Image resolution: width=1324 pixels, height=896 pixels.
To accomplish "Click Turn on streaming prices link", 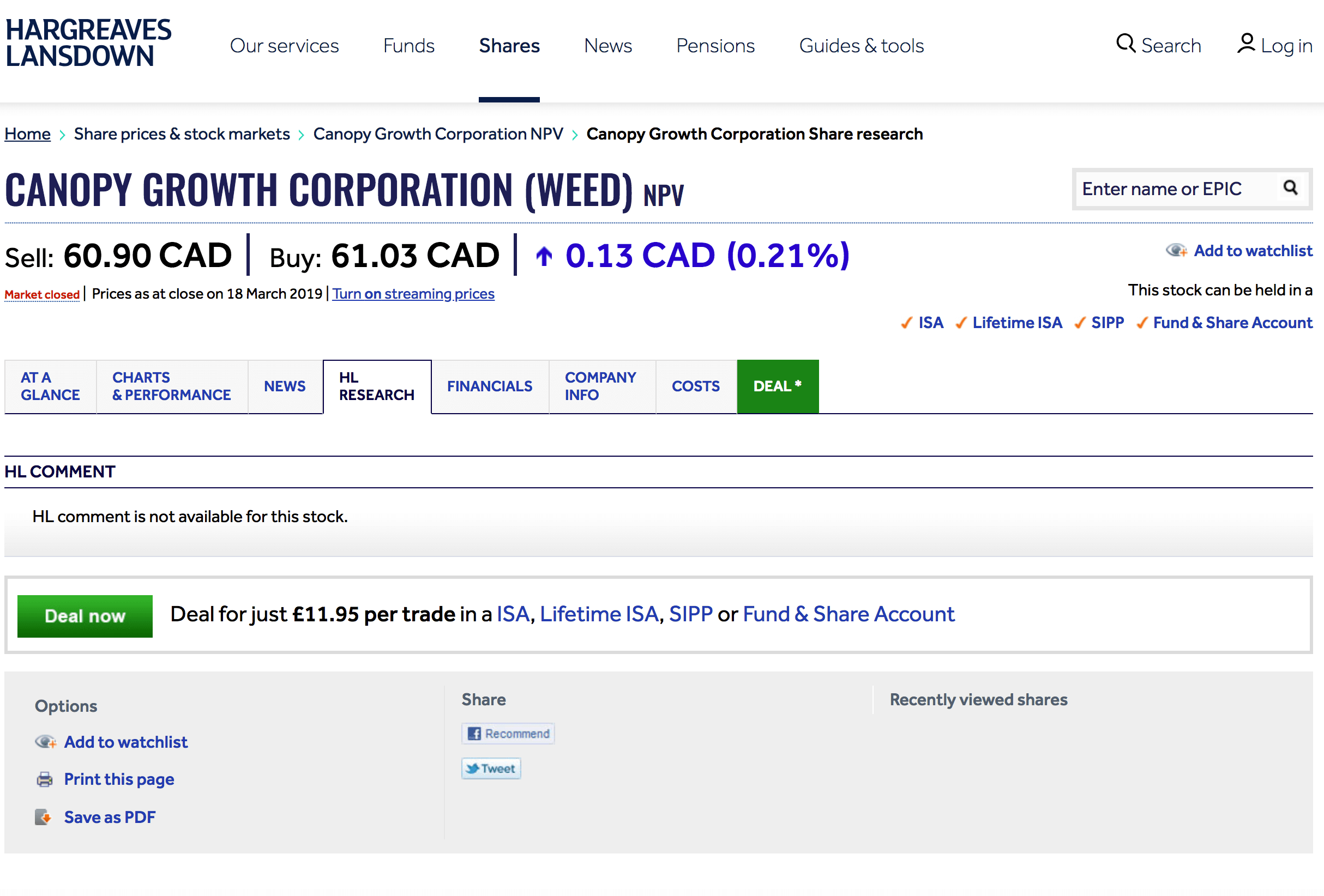I will 413,294.
